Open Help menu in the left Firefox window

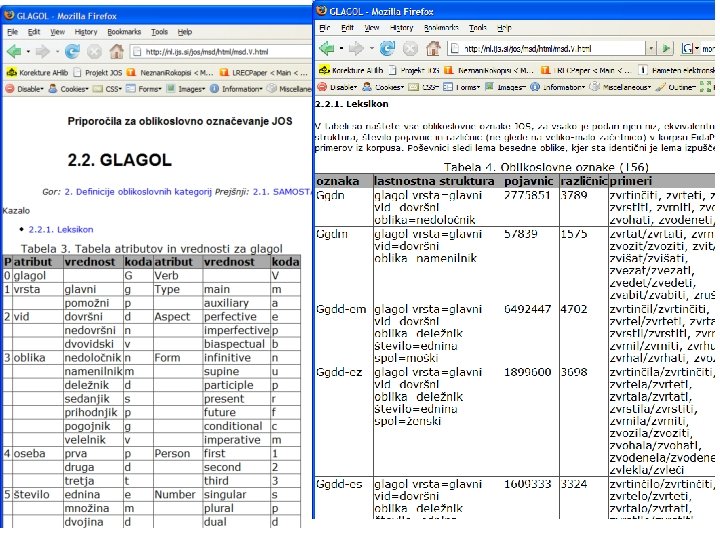(x=185, y=32)
